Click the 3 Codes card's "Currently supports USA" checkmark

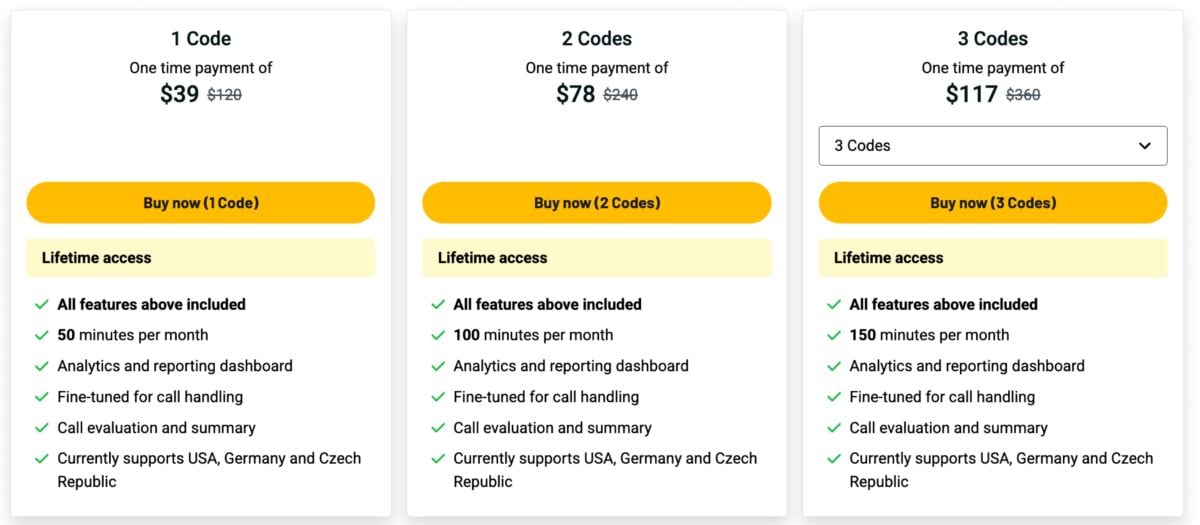click(x=834, y=459)
